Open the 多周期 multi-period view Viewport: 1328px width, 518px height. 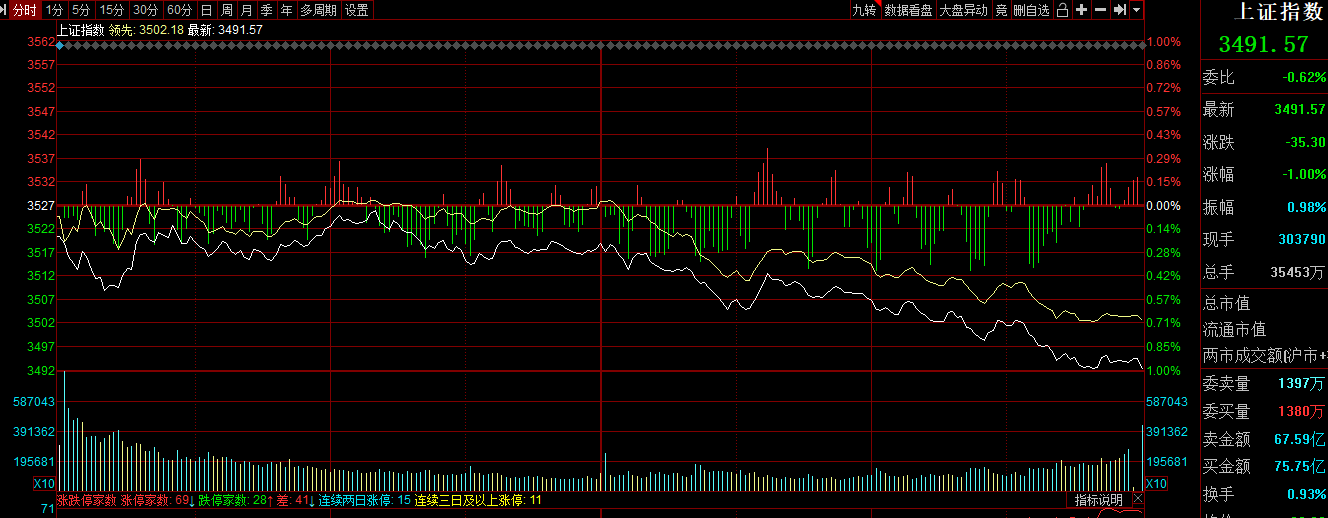318,10
